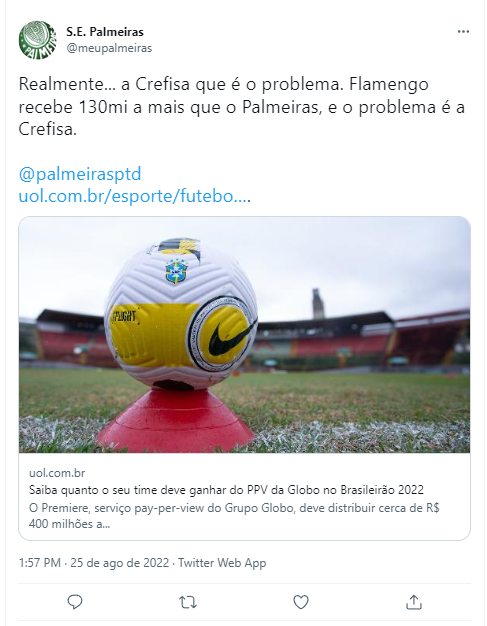The height and width of the screenshot is (626, 487).
Task: Click the card description about Premiere pay-per-view
Action: click(234, 516)
